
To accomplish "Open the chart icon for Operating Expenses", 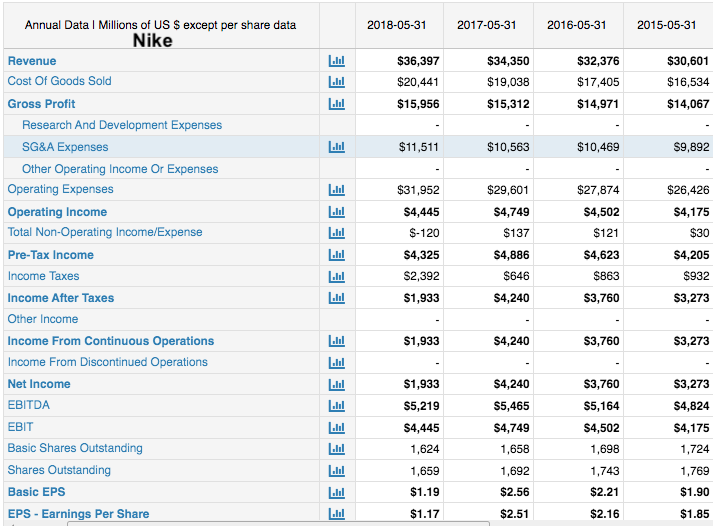I will pos(336,190).
